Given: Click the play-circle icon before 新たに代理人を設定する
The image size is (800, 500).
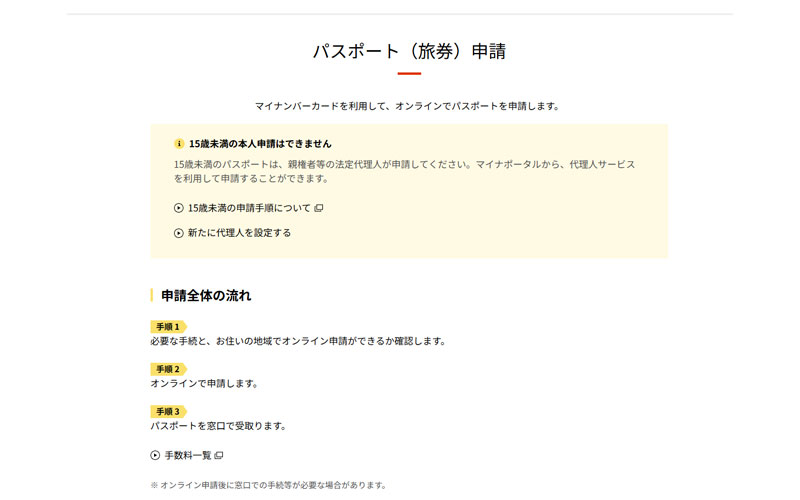Looking at the screenshot, I should (x=179, y=233).
